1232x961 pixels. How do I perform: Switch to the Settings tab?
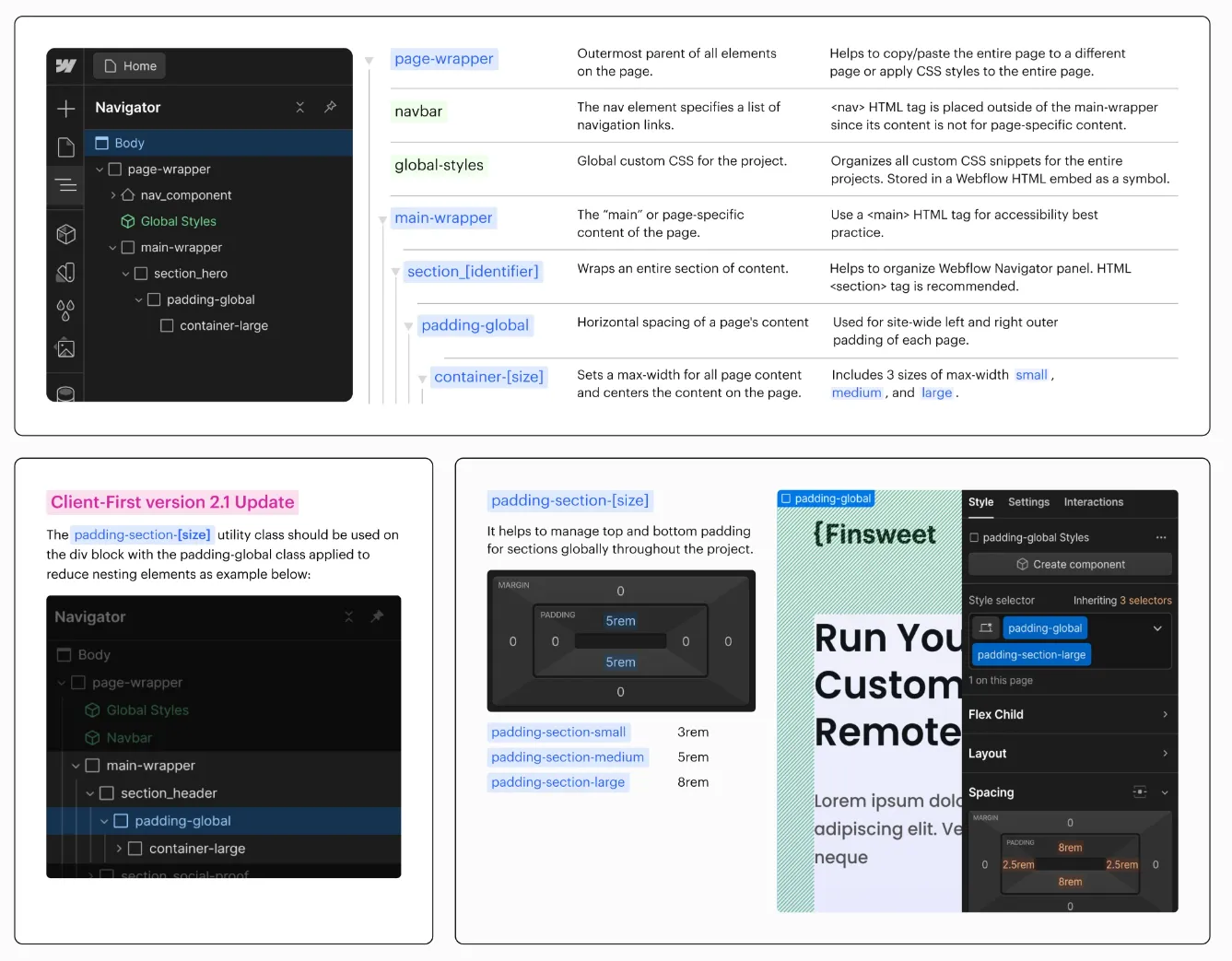pos(1028,502)
